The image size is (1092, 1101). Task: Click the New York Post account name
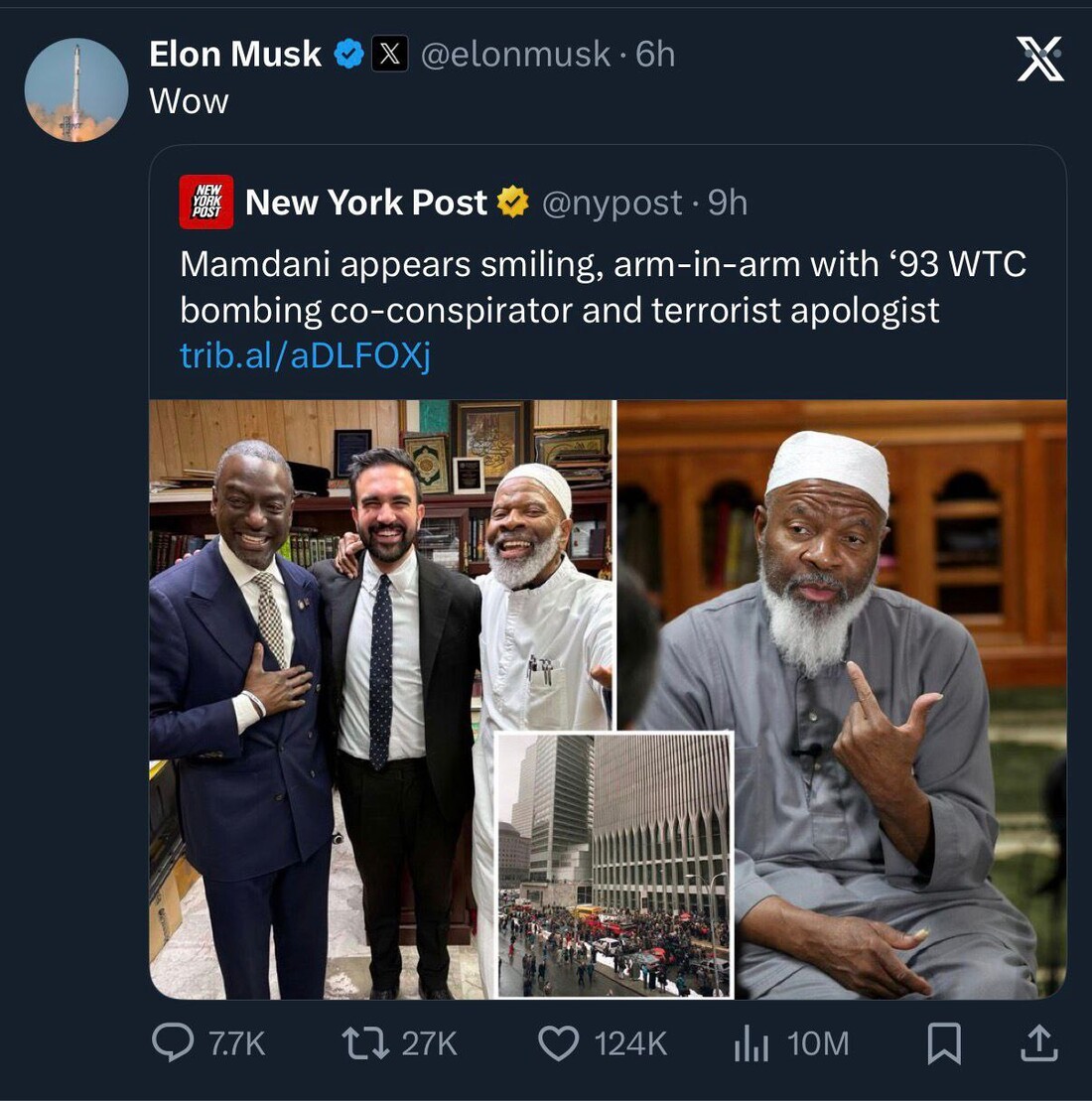click(365, 203)
